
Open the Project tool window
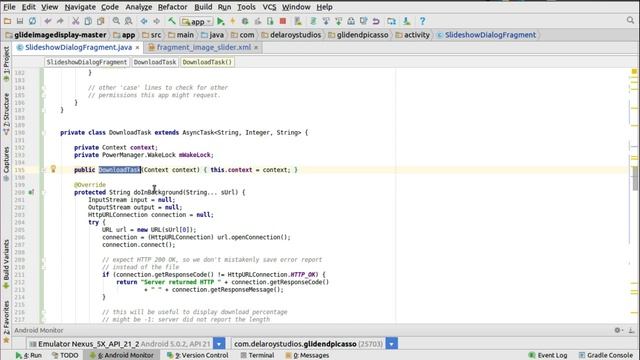point(6,63)
